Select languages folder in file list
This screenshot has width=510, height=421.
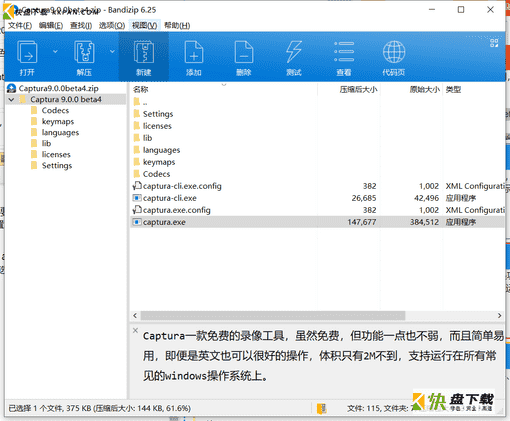pos(161,150)
